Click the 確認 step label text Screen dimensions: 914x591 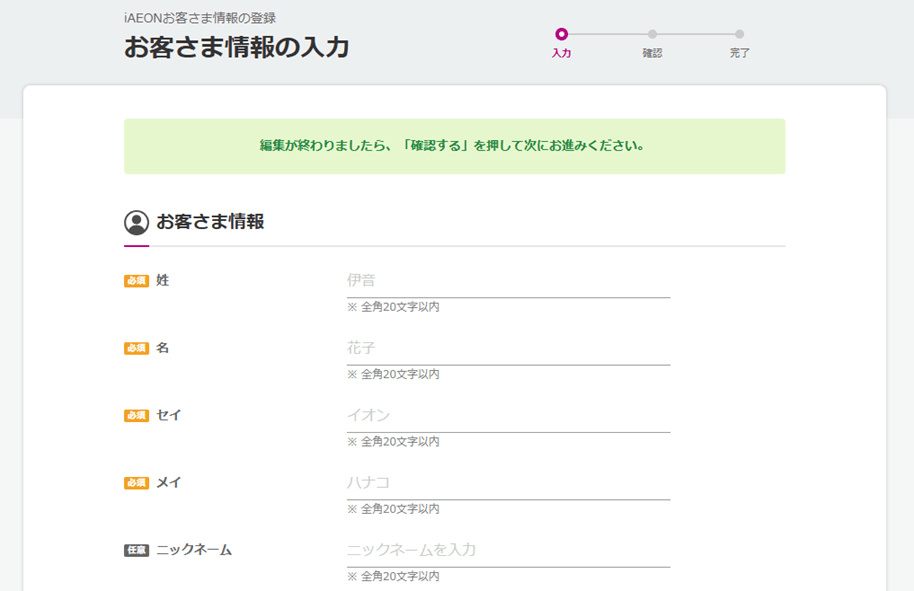click(x=652, y=53)
